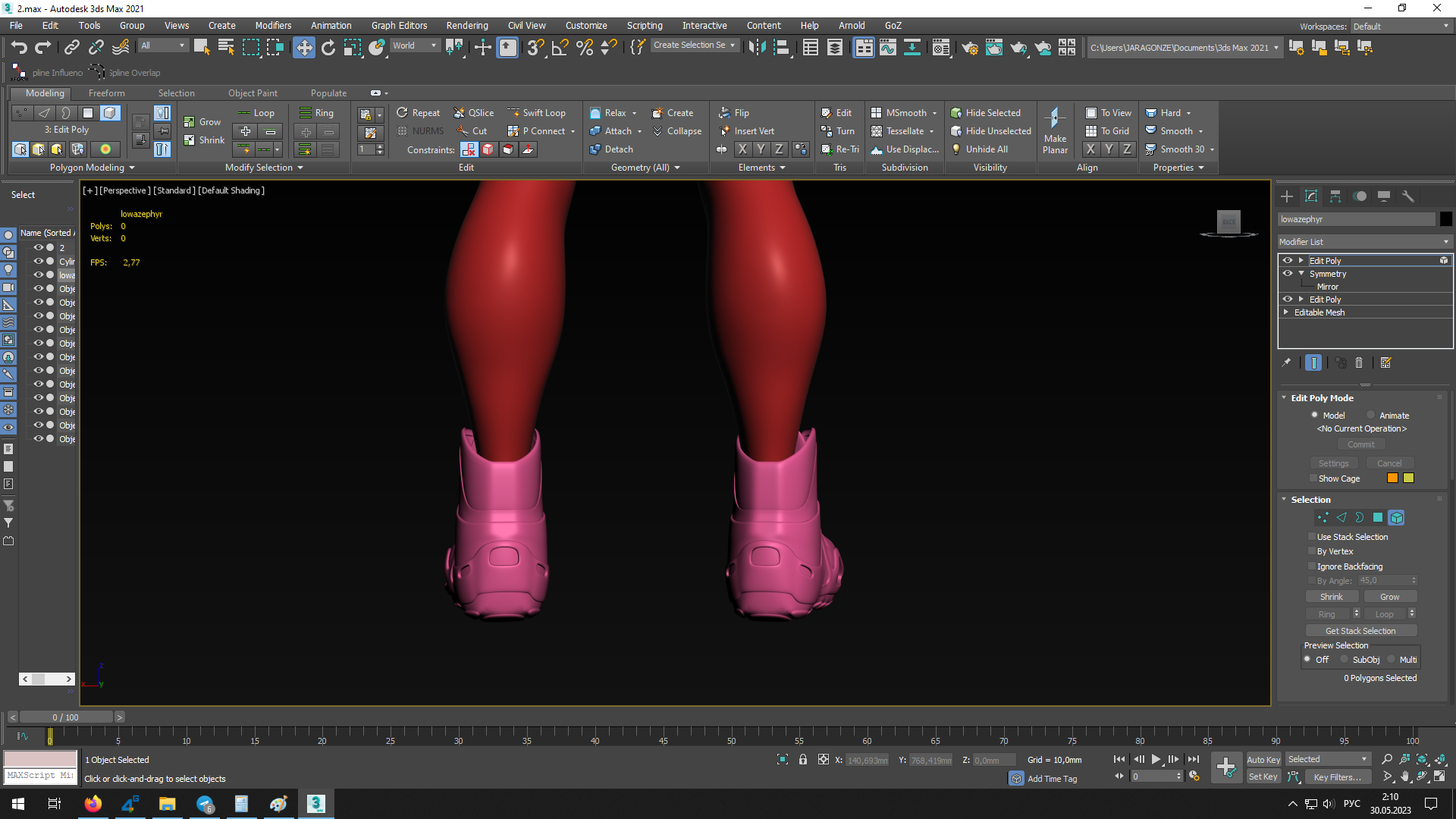Enable the Ignore Backfacing checkbox
1456x819 pixels.
click(1313, 566)
